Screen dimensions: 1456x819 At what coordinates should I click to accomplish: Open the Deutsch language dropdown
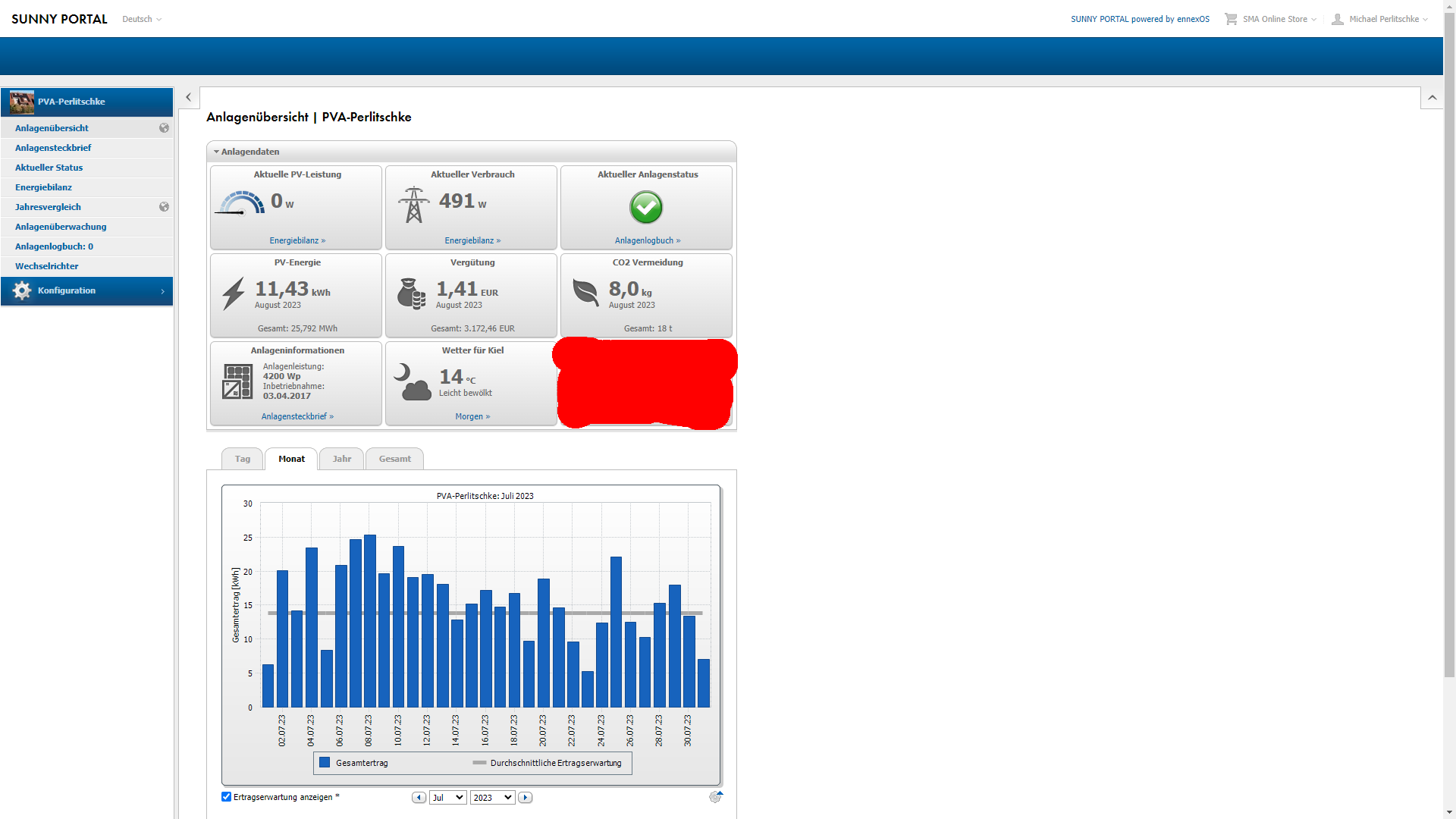(142, 19)
